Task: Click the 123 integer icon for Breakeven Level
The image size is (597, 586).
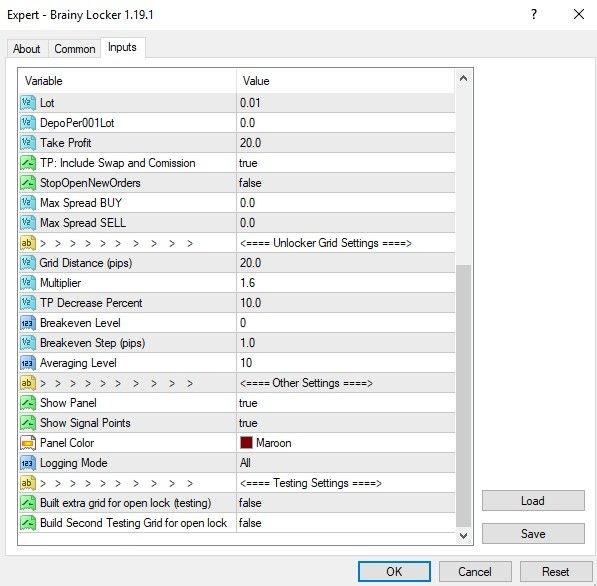Action: pos(28,323)
